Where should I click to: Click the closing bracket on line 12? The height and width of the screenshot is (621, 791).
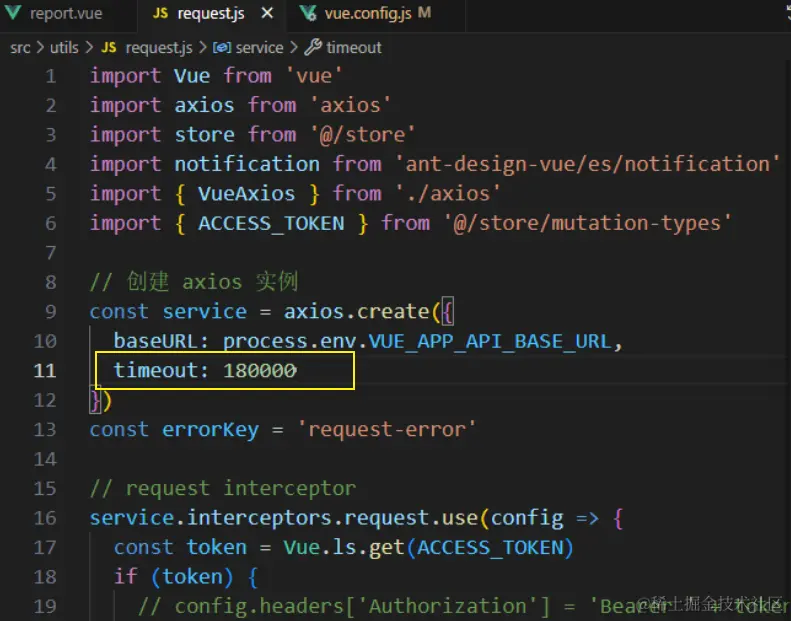pos(100,401)
